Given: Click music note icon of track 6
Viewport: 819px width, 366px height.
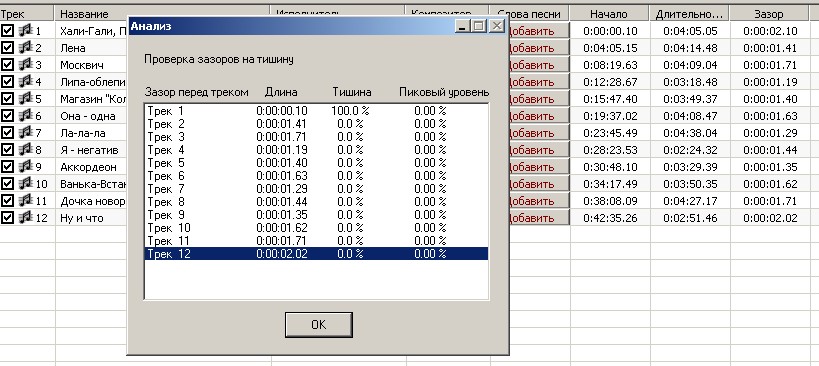Looking at the screenshot, I should pyautogui.click(x=25, y=115).
